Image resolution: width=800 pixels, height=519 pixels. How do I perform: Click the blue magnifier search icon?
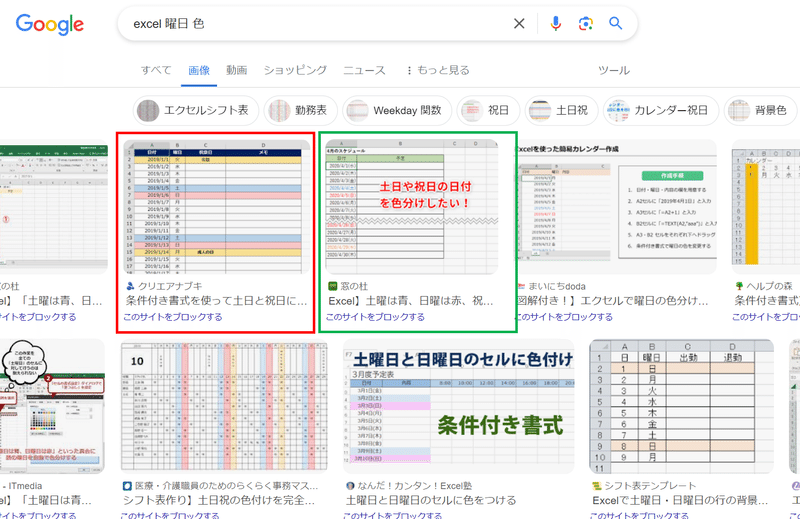[615, 23]
